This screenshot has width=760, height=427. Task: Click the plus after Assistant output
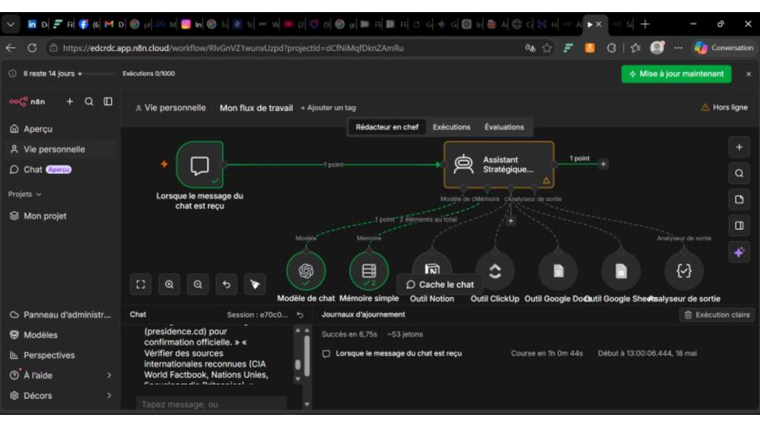tap(603, 164)
